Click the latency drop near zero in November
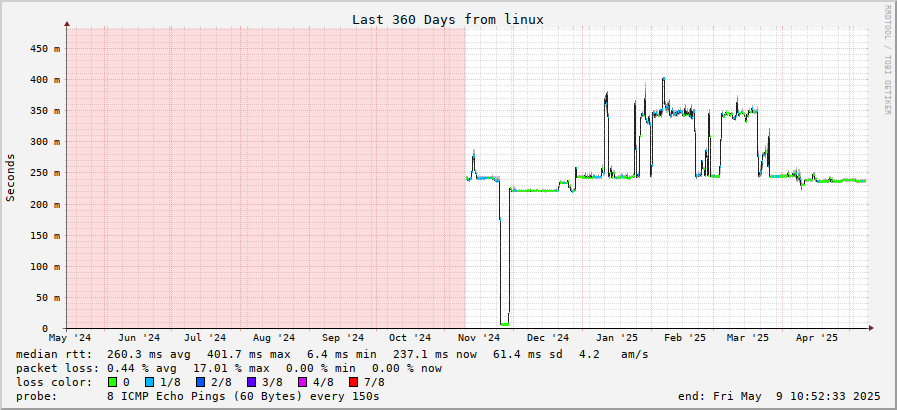This screenshot has width=897, height=410. point(505,324)
